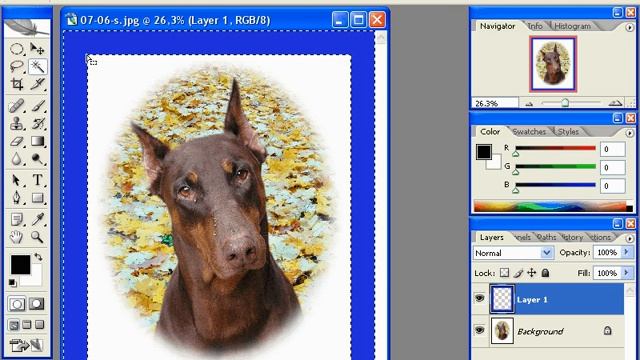Select the Path Selection tool
Image resolution: width=640 pixels, height=360 pixels.
point(17,180)
